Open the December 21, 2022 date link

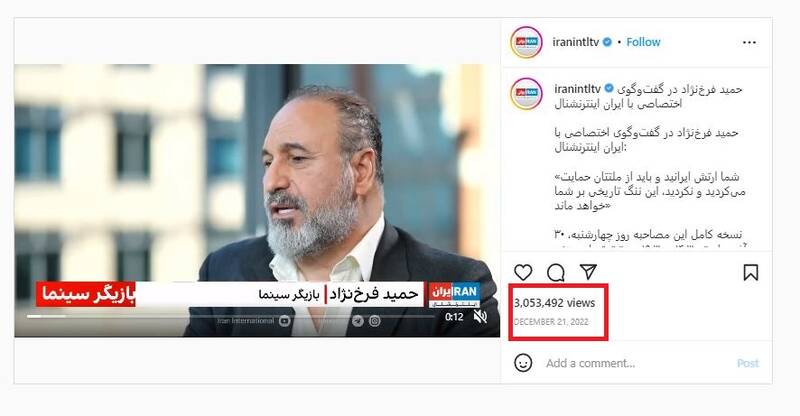551,322
